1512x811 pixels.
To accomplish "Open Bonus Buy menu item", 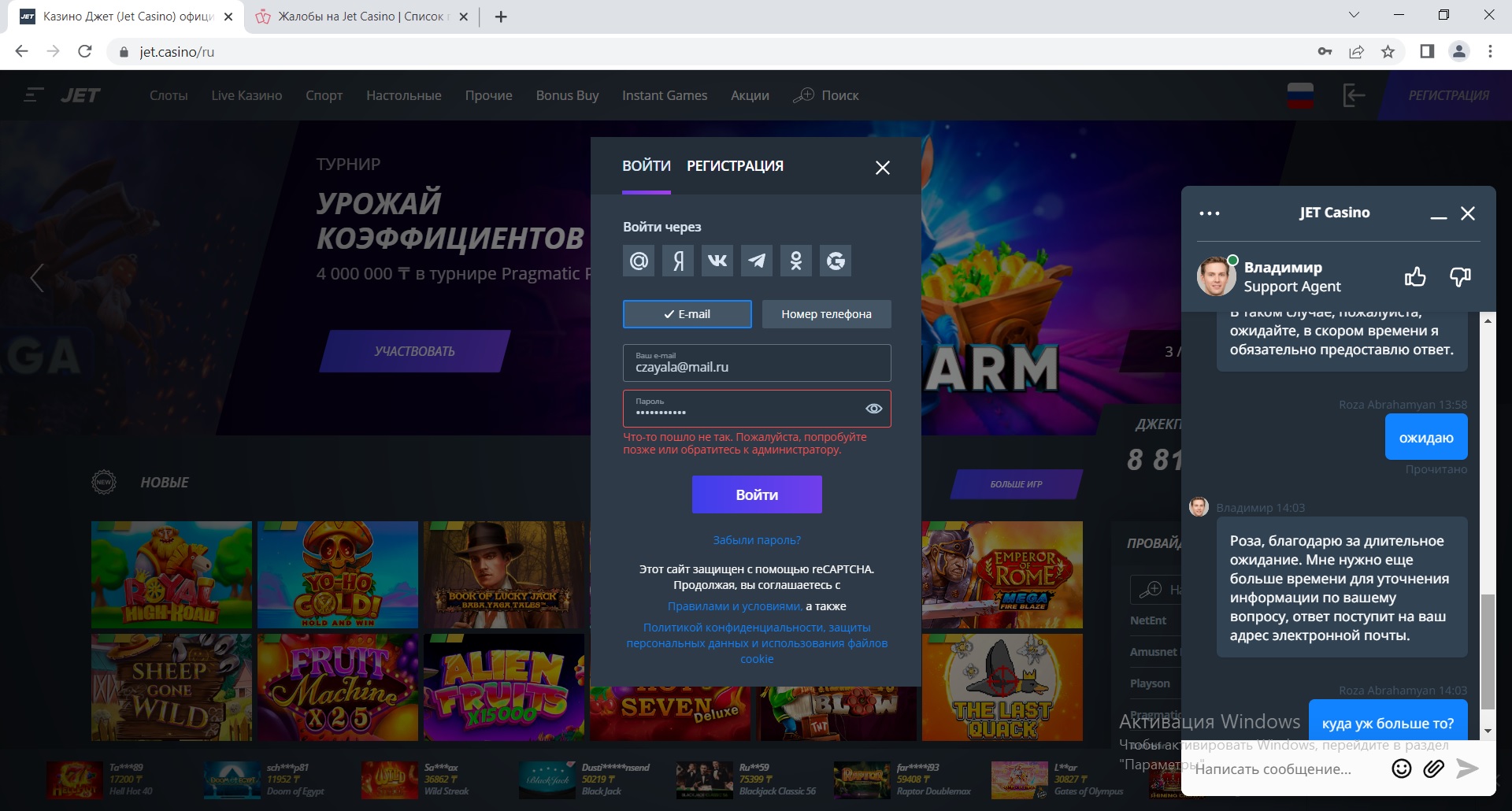I will click(x=567, y=95).
